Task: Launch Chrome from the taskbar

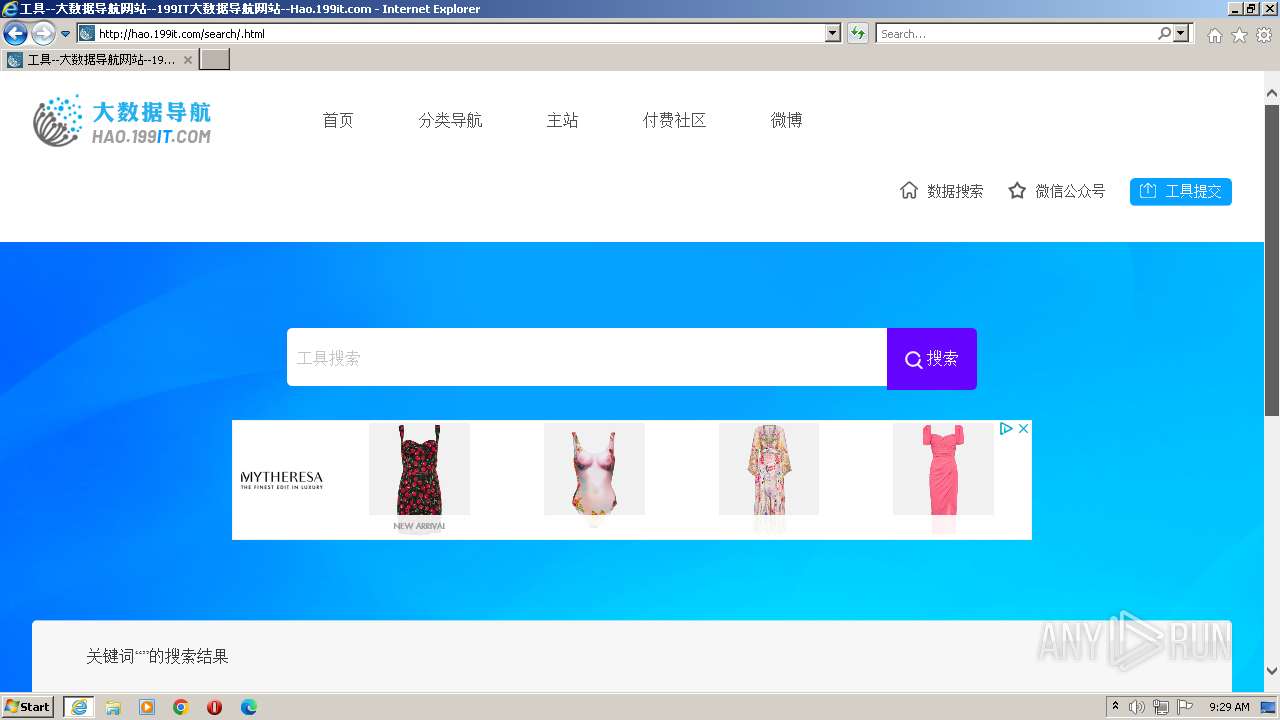Action: tap(181, 707)
